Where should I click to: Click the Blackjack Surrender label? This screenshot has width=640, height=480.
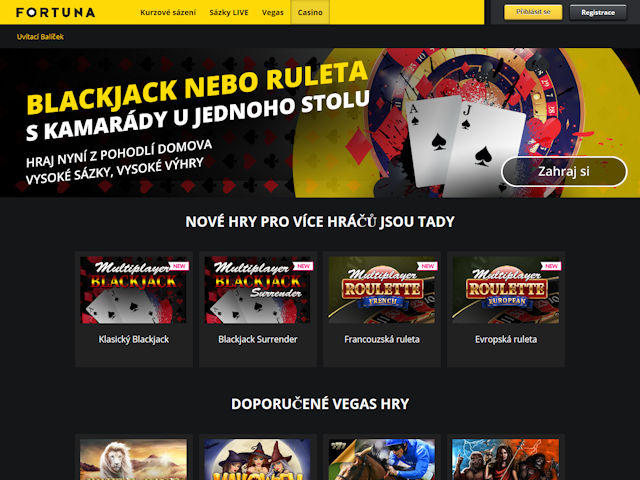(x=258, y=339)
